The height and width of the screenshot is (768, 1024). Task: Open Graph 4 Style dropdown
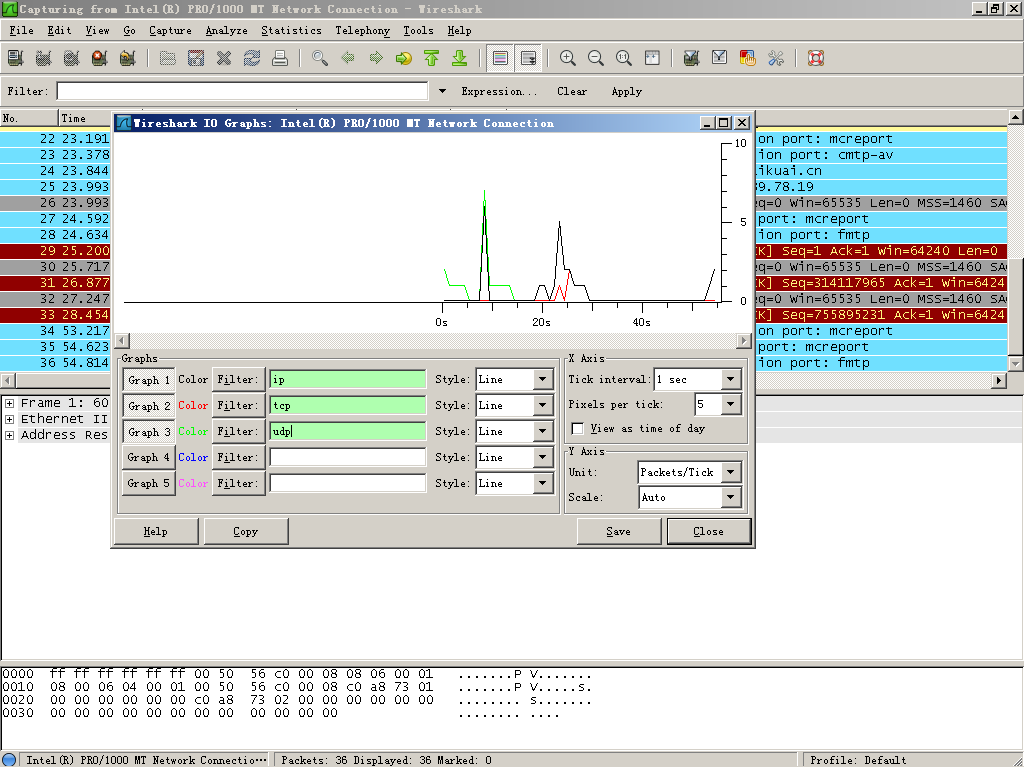[542, 457]
